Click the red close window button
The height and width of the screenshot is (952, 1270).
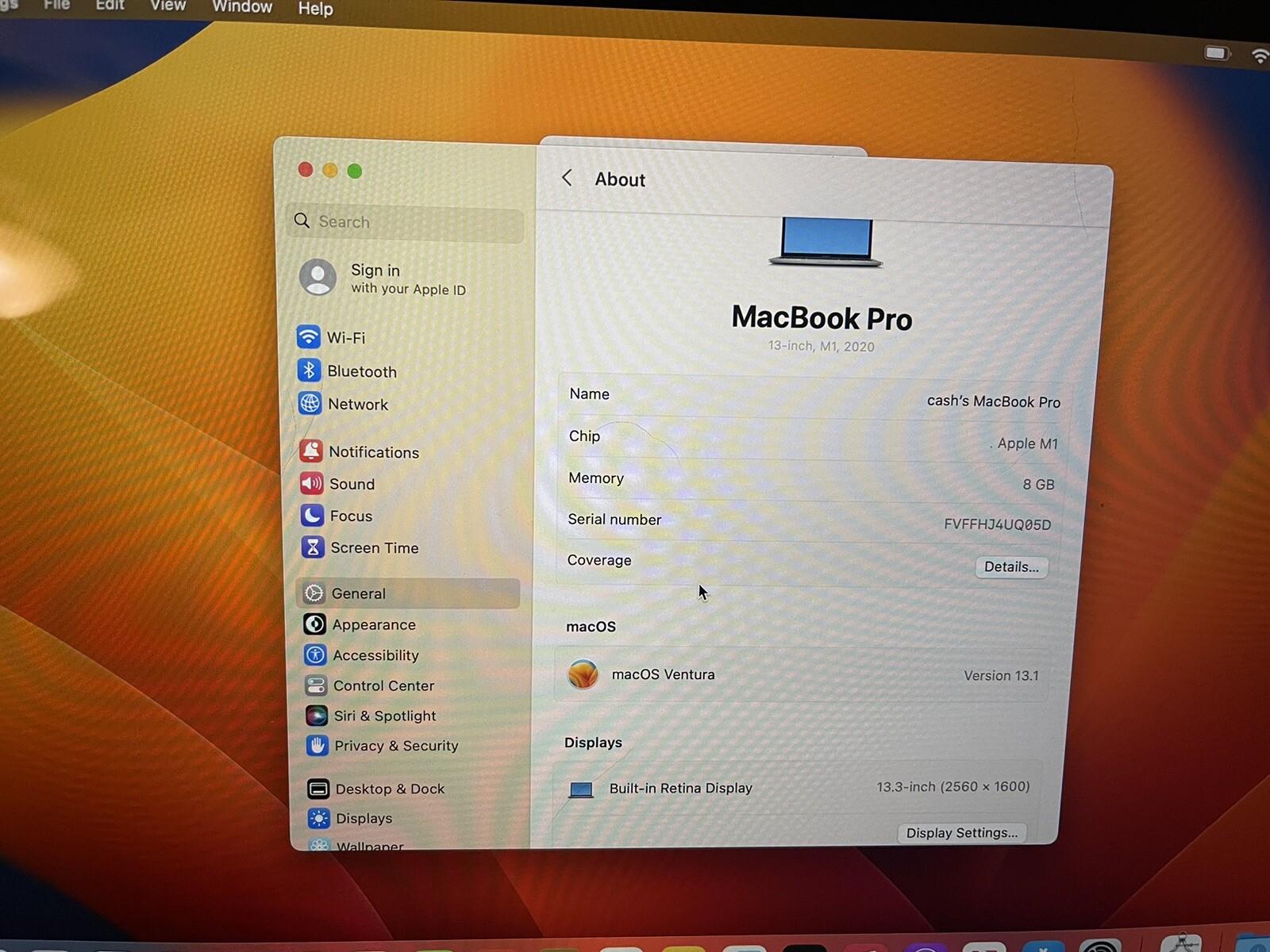coord(306,169)
